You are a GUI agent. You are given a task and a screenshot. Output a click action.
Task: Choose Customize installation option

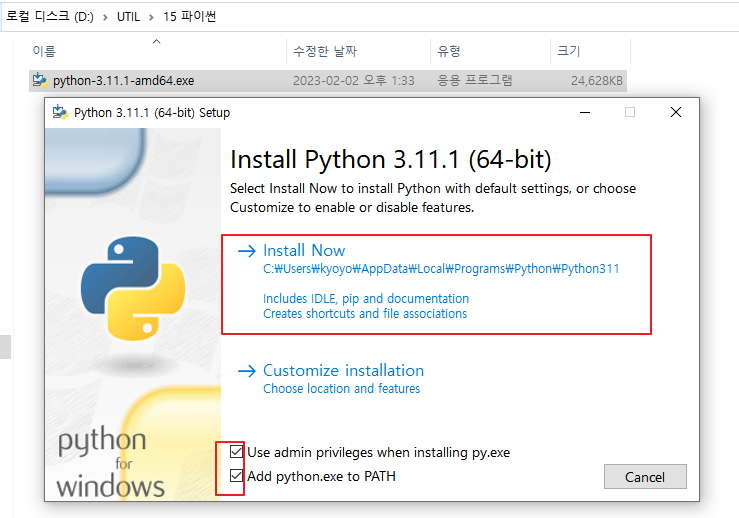343,370
